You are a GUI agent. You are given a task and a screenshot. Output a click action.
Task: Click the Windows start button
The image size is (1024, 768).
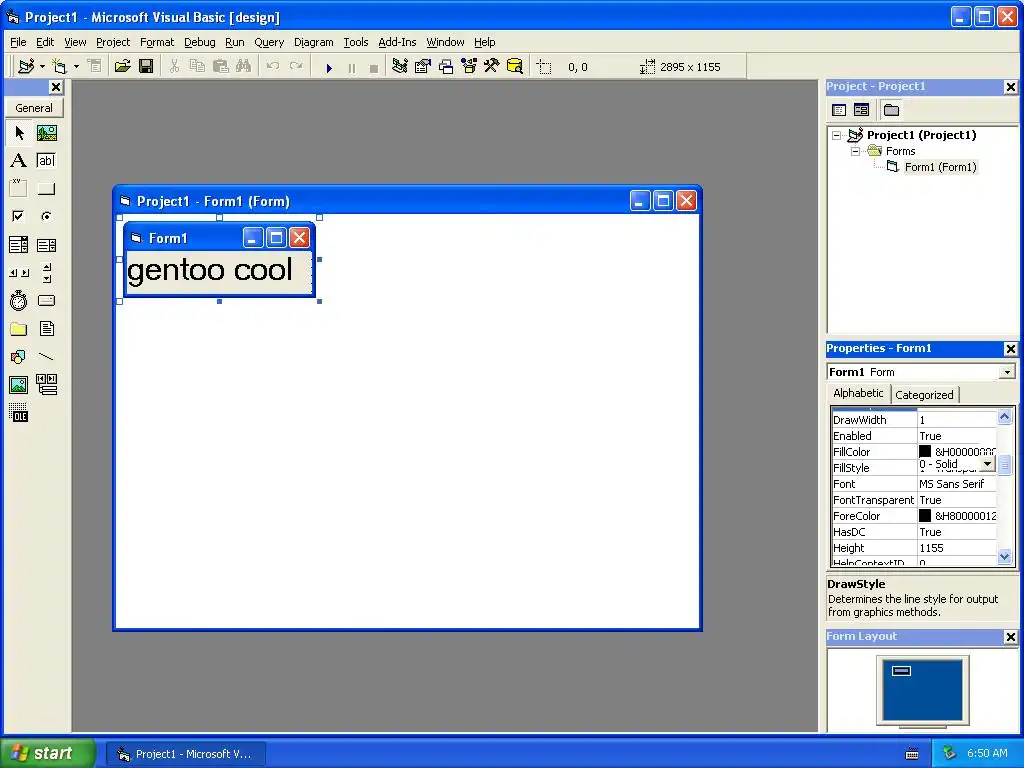click(47, 754)
